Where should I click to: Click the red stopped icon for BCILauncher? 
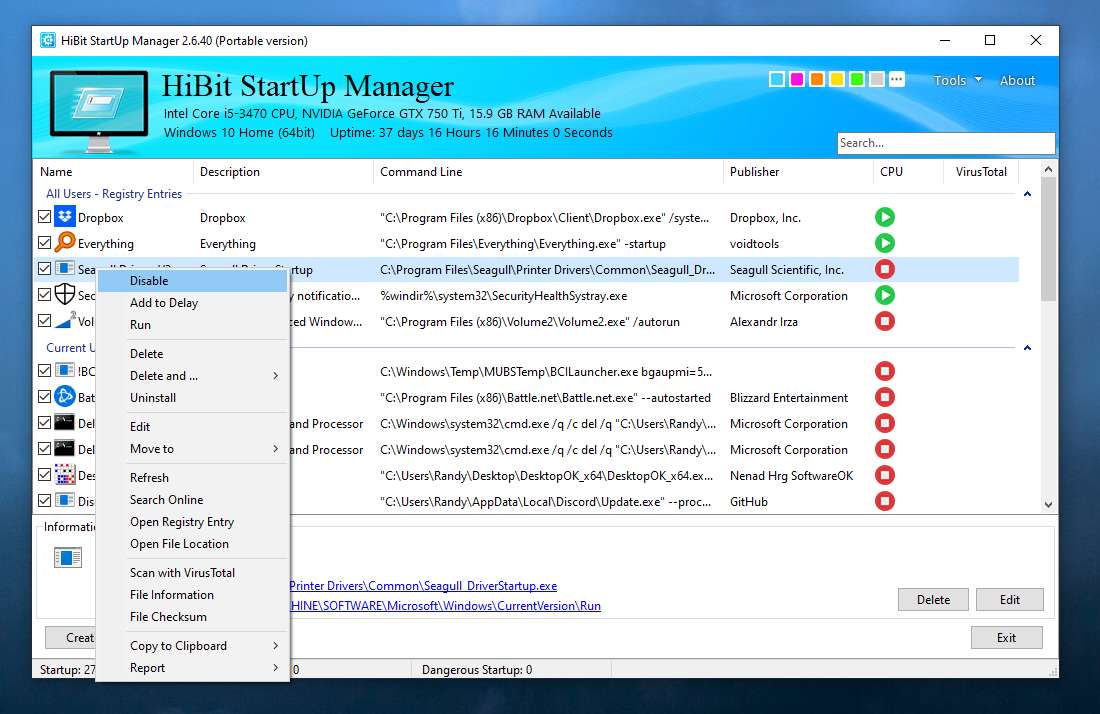(x=885, y=371)
